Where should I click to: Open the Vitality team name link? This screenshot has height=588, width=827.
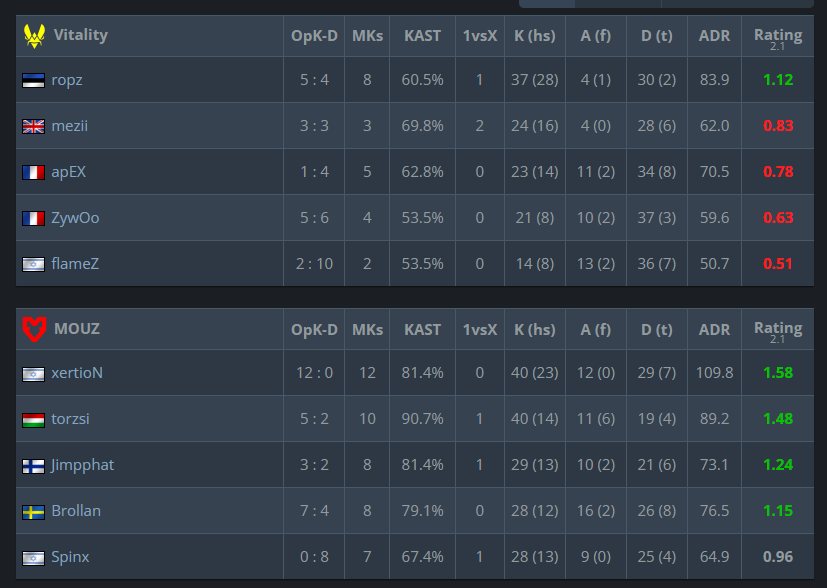[x=81, y=35]
